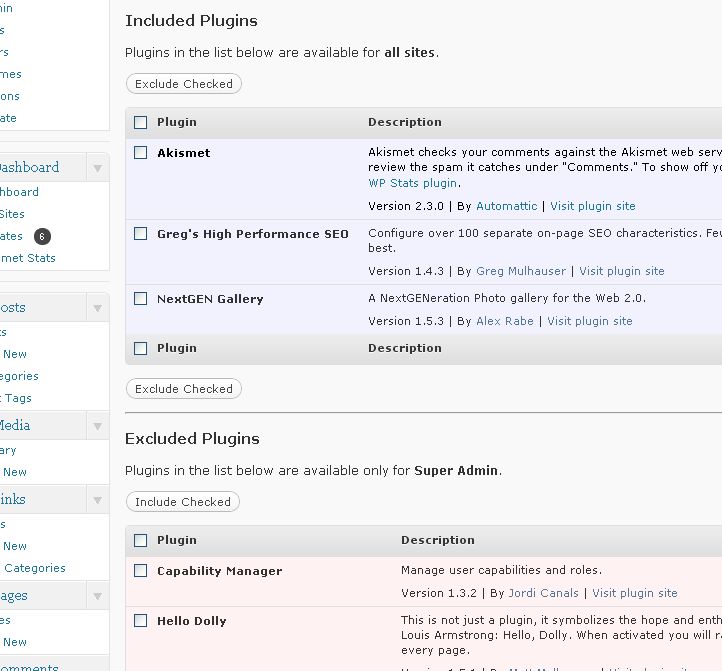Image resolution: width=722 pixels, height=671 pixels.
Task: Check the Capability Manager checkbox
Action: coord(140,571)
